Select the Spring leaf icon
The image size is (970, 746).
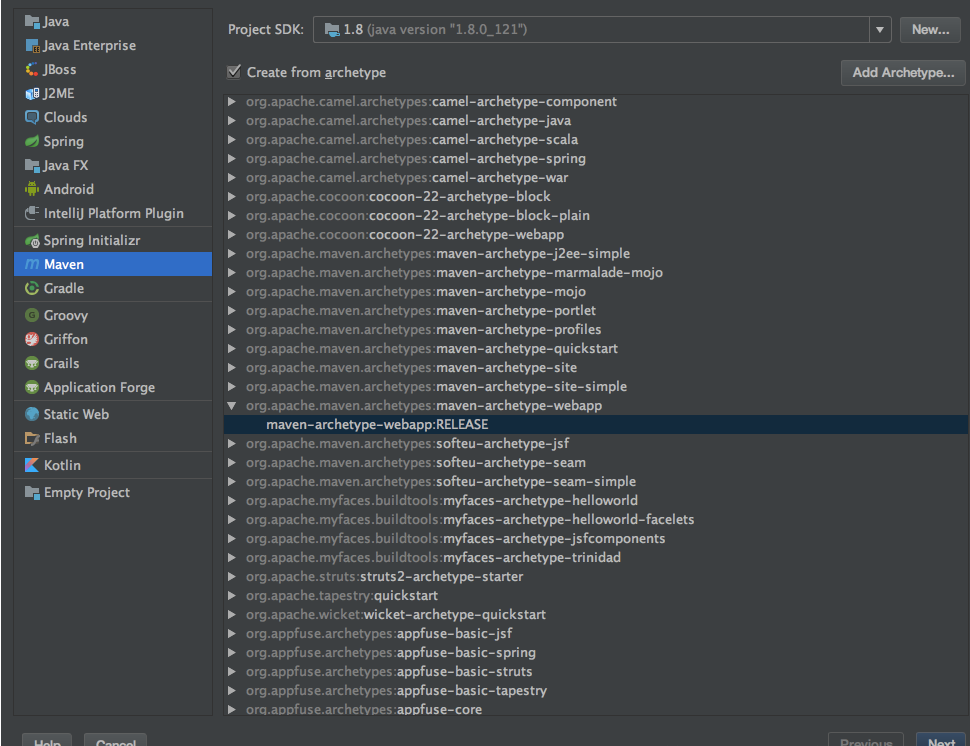click(x=32, y=142)
